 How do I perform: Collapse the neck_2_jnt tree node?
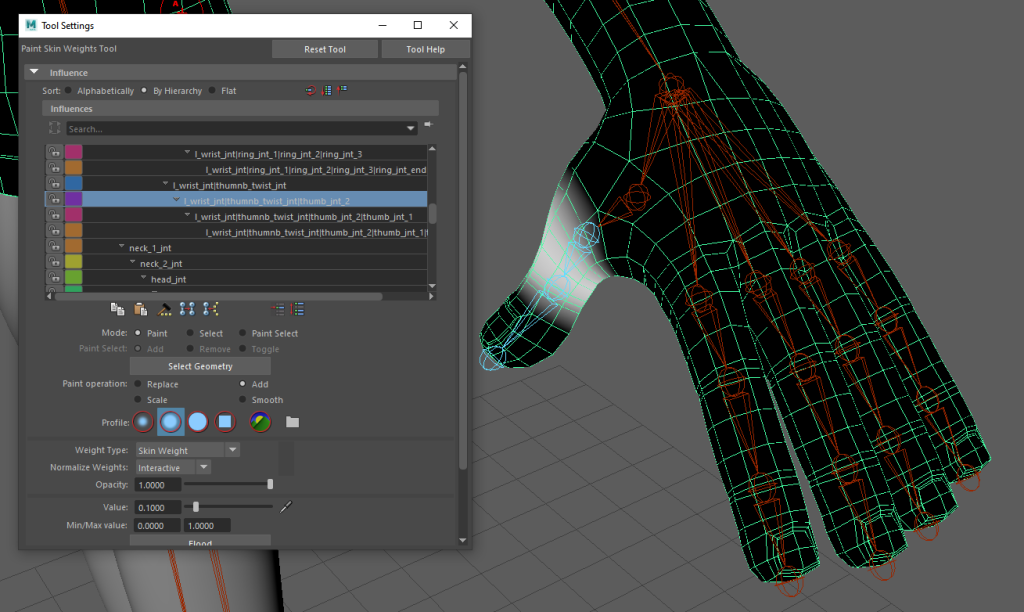coord(133,263)
